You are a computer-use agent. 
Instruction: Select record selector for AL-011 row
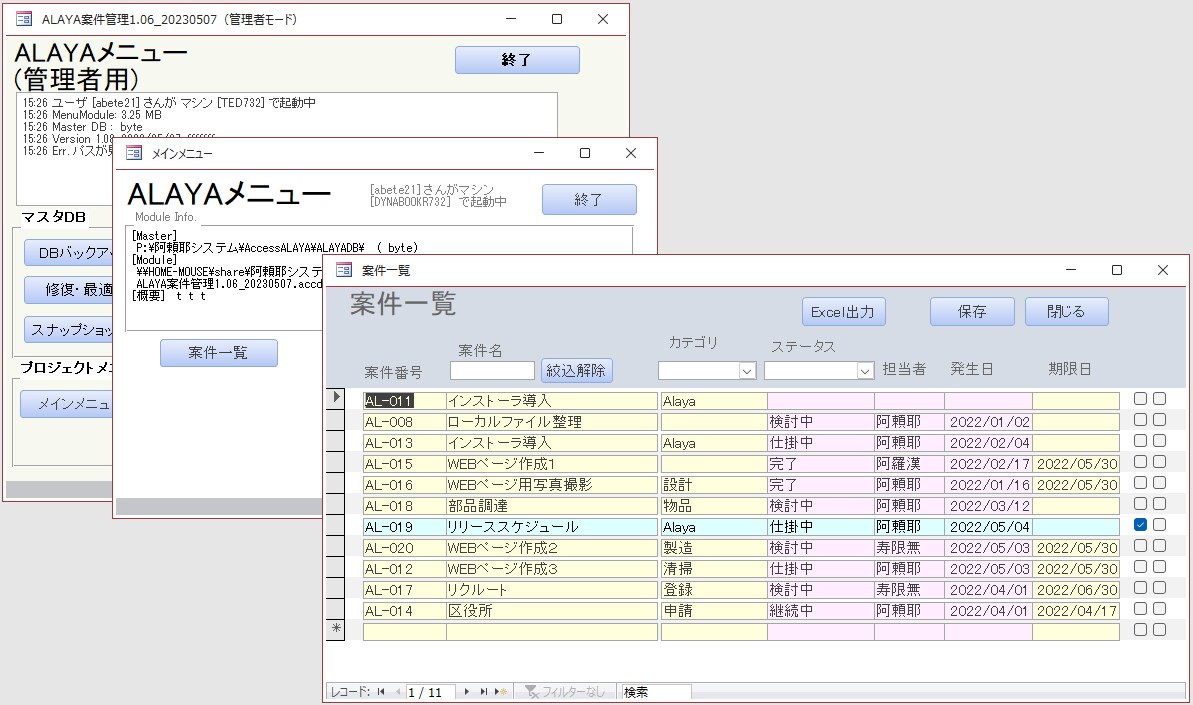(336, 399)
